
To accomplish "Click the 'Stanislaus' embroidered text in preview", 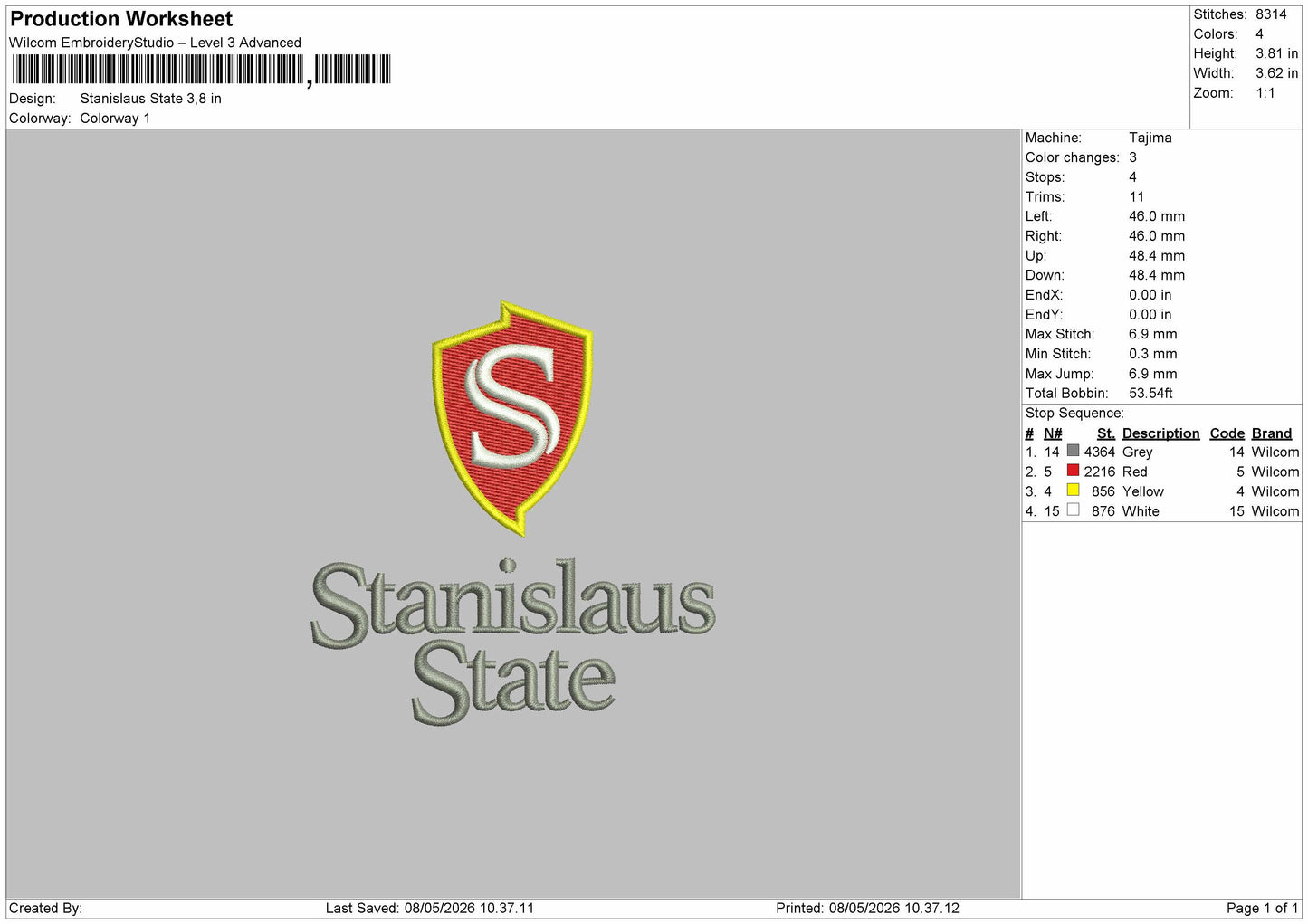I will point(513,605).
